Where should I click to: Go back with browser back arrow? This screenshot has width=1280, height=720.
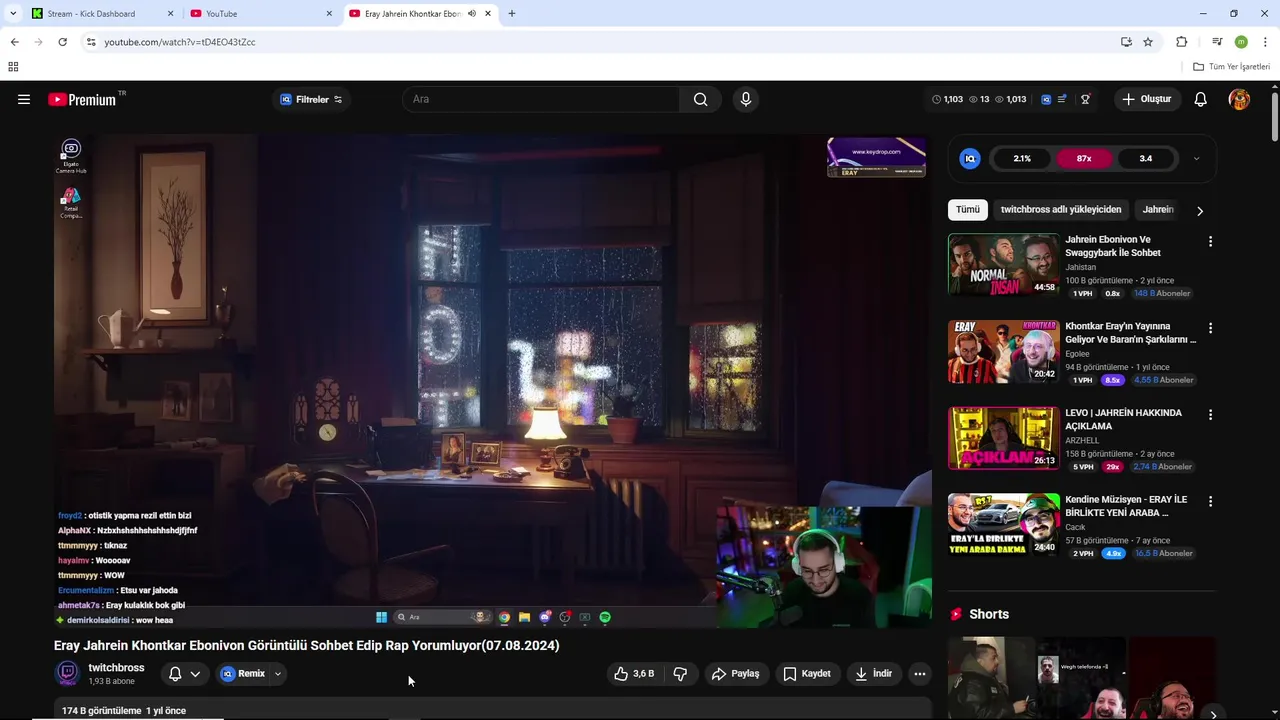click(x=14, y=42)
